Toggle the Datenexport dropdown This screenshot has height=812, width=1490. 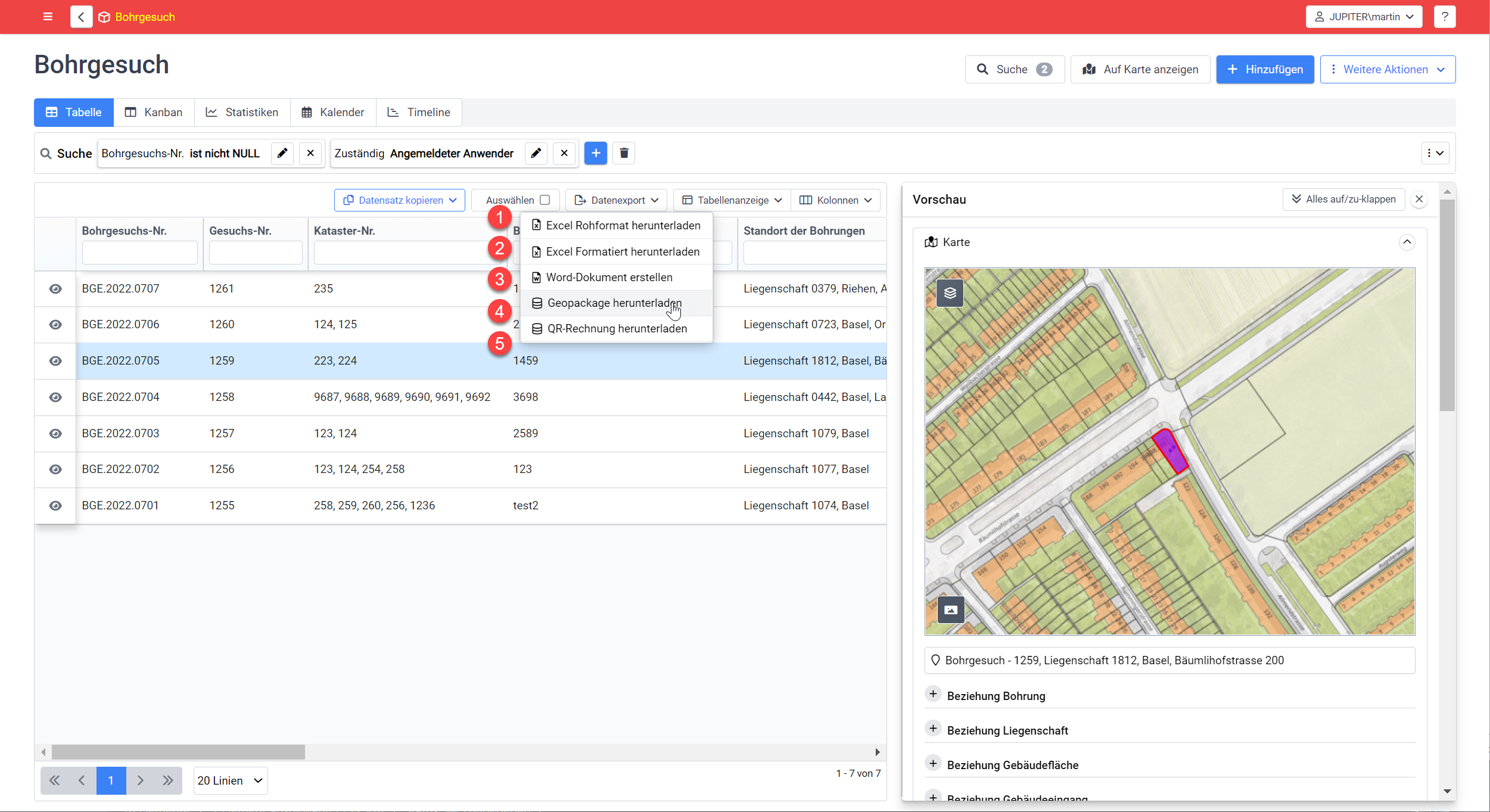point(616,200)
